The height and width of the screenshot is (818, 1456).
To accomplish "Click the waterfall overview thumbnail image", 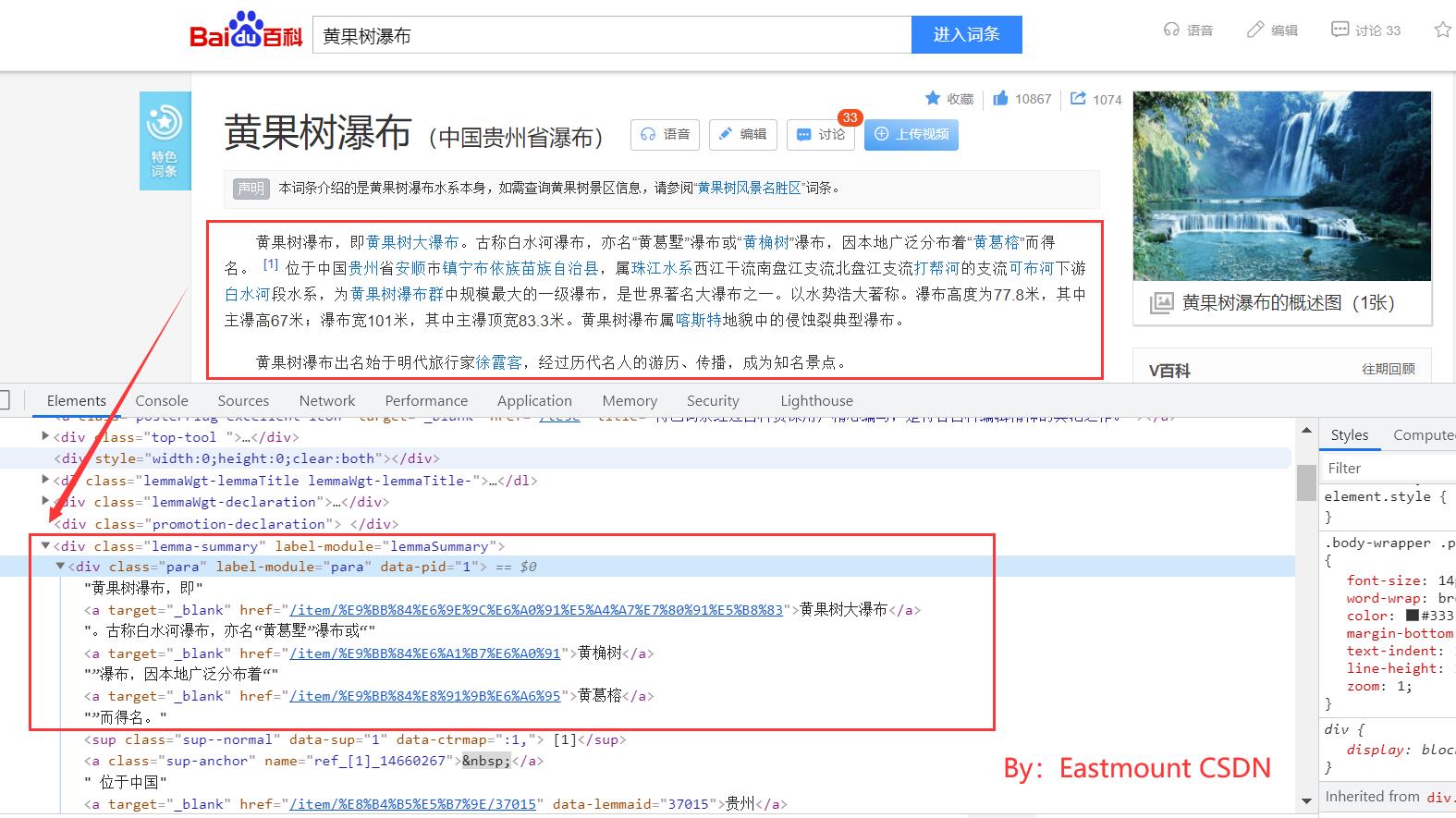I will pyautogui.click(x=1282, y=186).
